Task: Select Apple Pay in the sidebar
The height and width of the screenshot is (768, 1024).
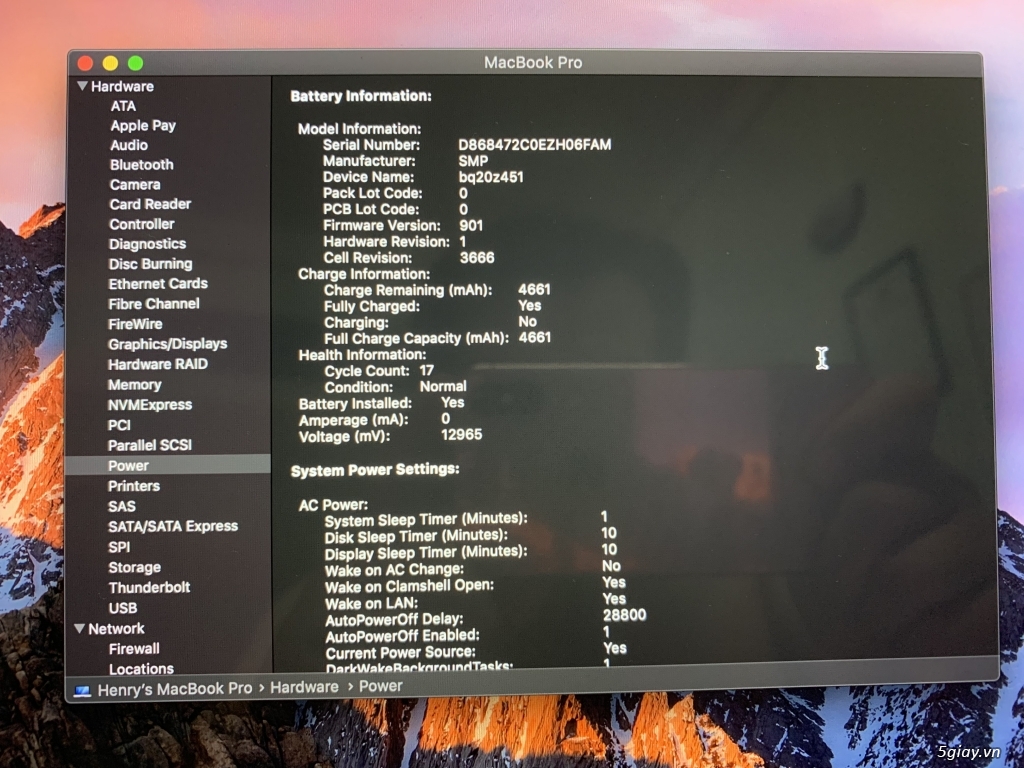Action: click(143, 125)
